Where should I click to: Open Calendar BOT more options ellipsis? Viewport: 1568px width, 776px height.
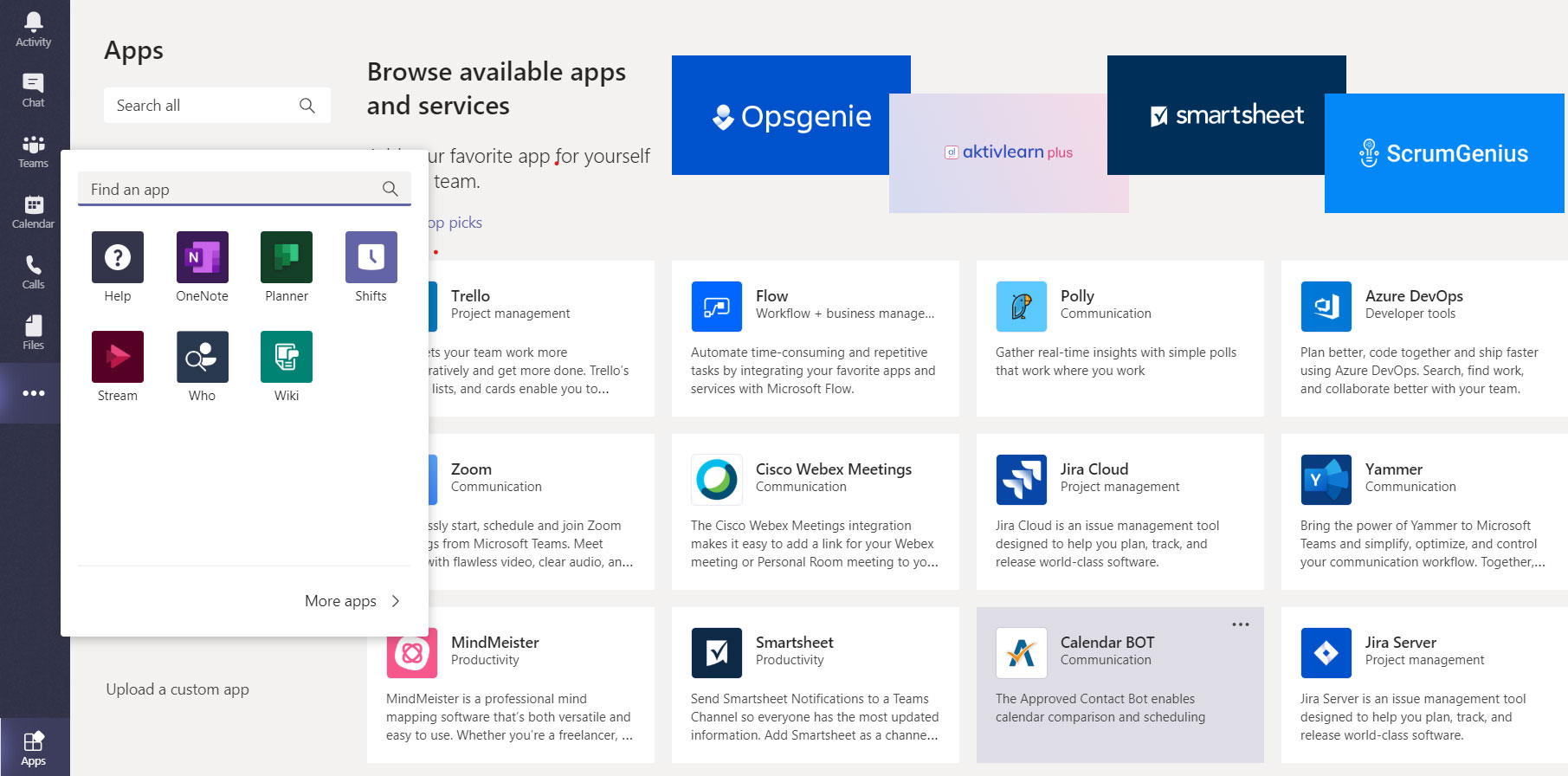(1241, 624)
